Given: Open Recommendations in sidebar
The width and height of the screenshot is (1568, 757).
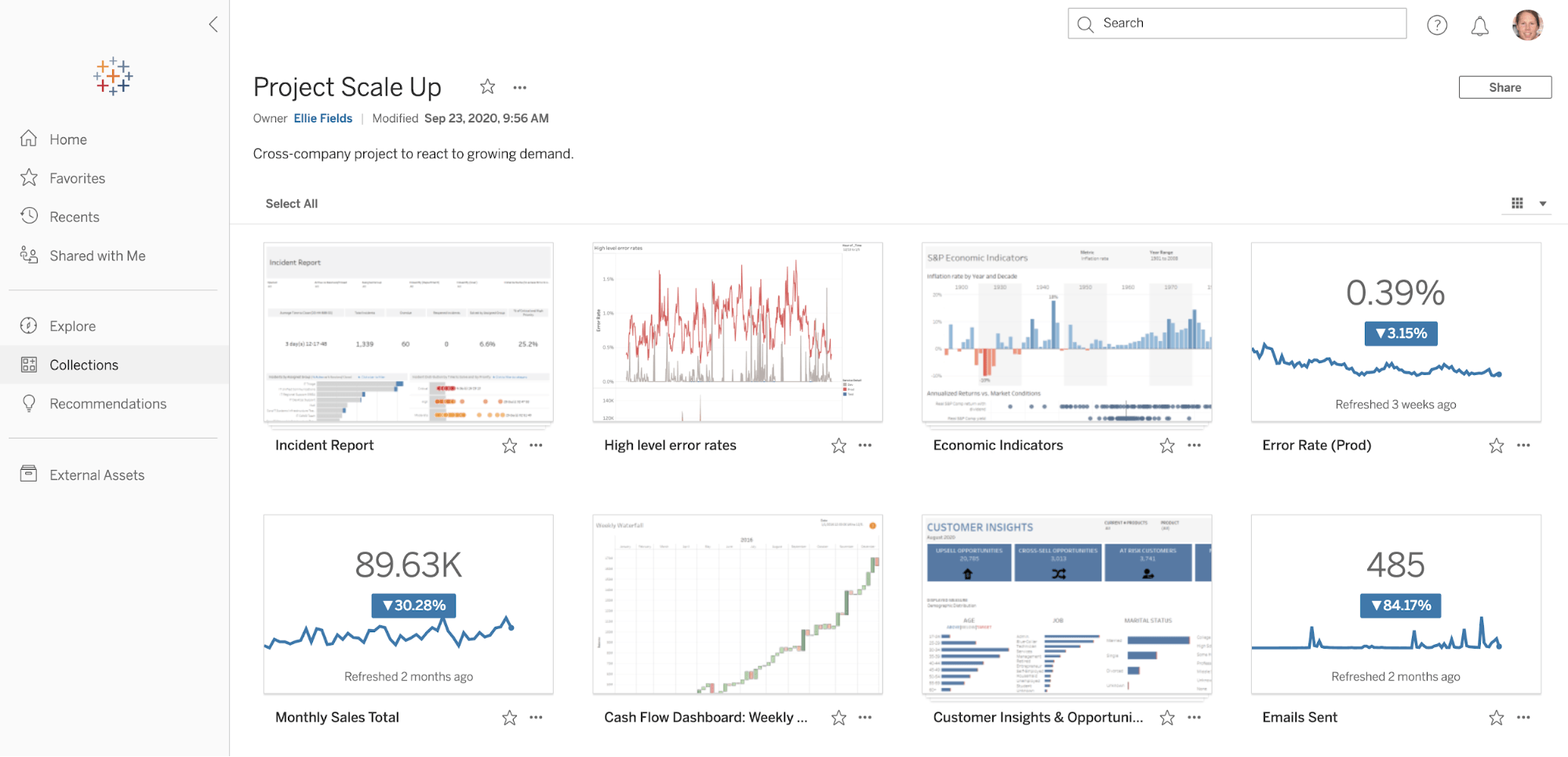Looking at the screenshot, I should (x=107, y=404).
